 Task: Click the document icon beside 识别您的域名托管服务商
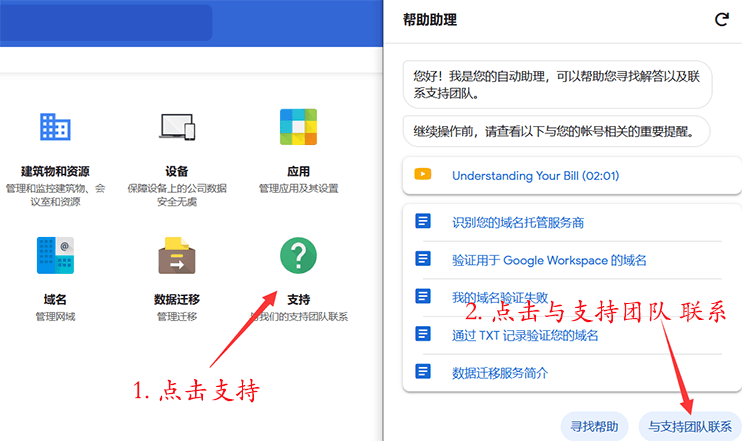coord(423,221)
